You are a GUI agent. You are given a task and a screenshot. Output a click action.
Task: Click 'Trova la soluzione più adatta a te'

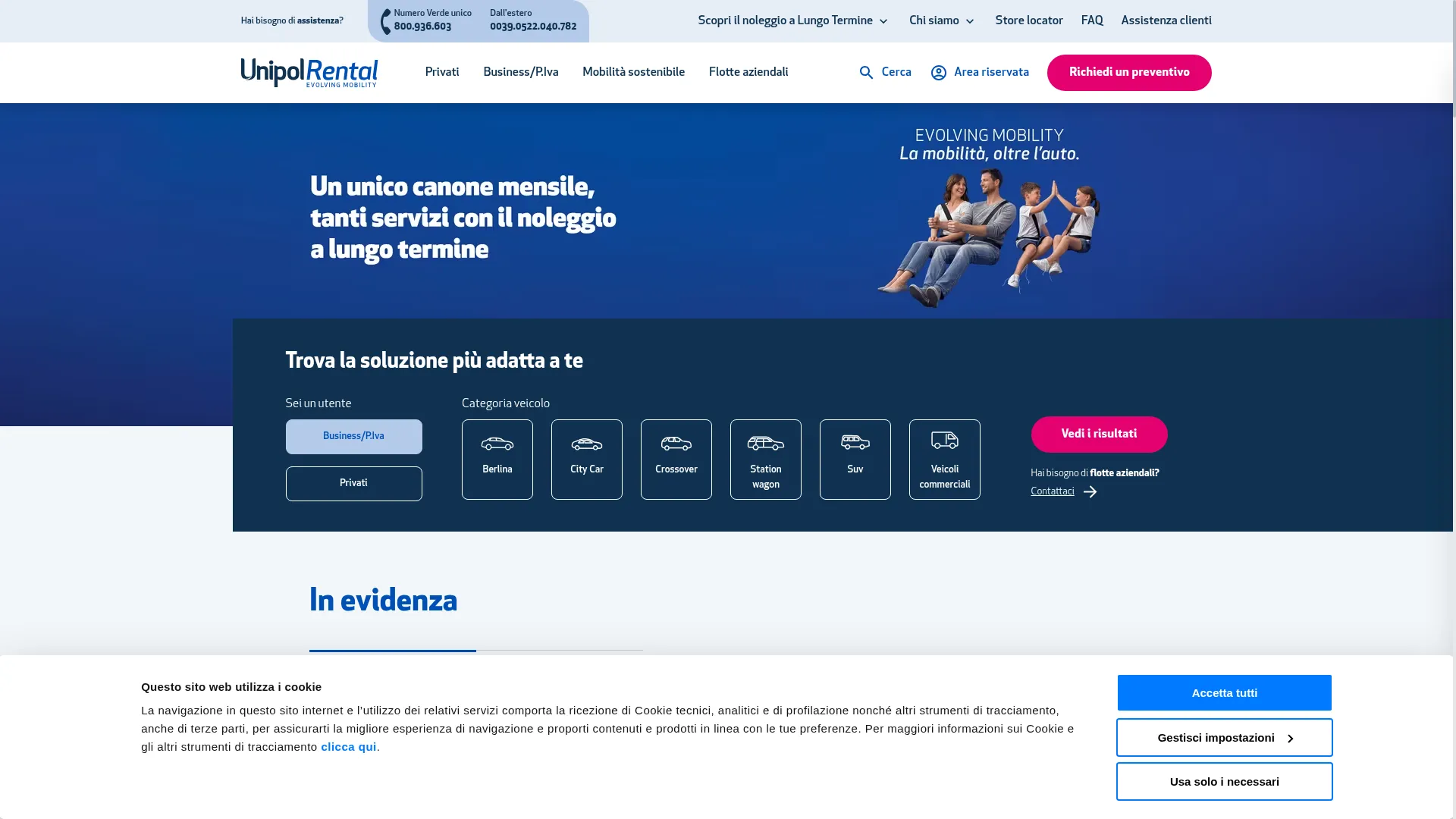[x=435, y=361]
